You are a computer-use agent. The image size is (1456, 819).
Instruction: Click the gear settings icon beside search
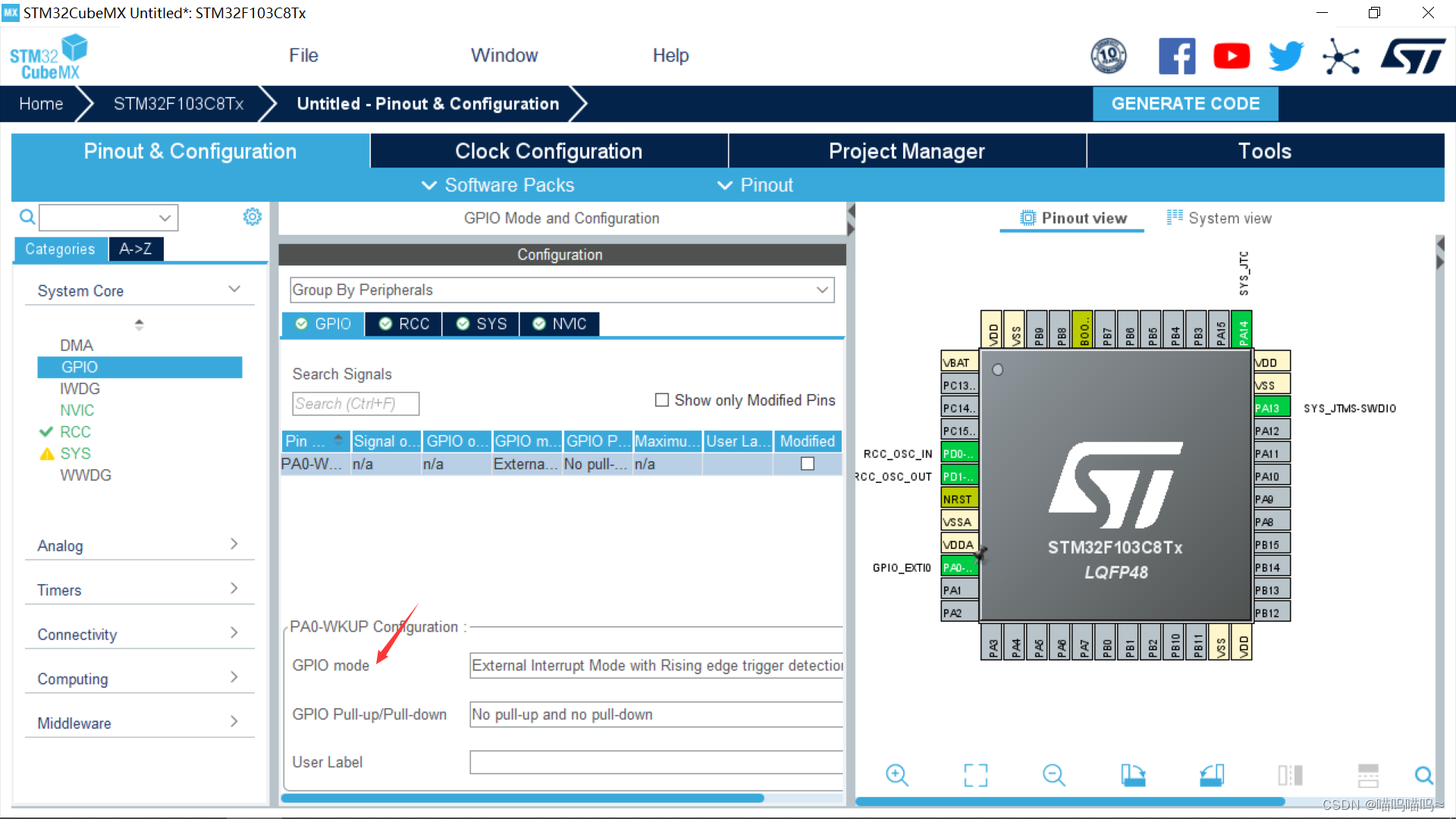[252, 217]
